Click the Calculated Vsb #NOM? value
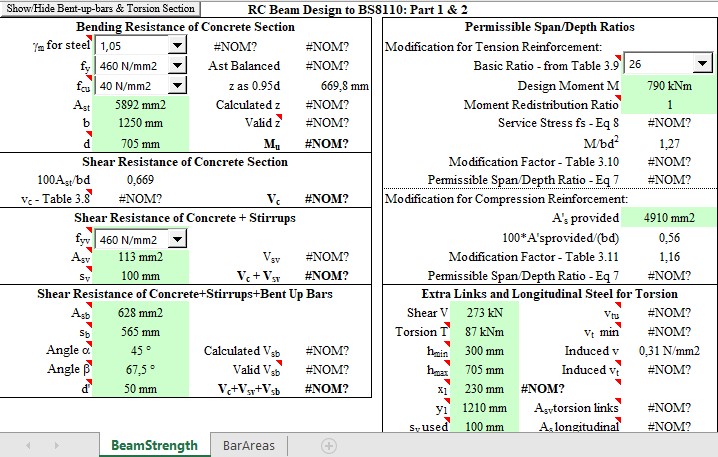This screenshot has width=718, height=457. click(327, 351)
